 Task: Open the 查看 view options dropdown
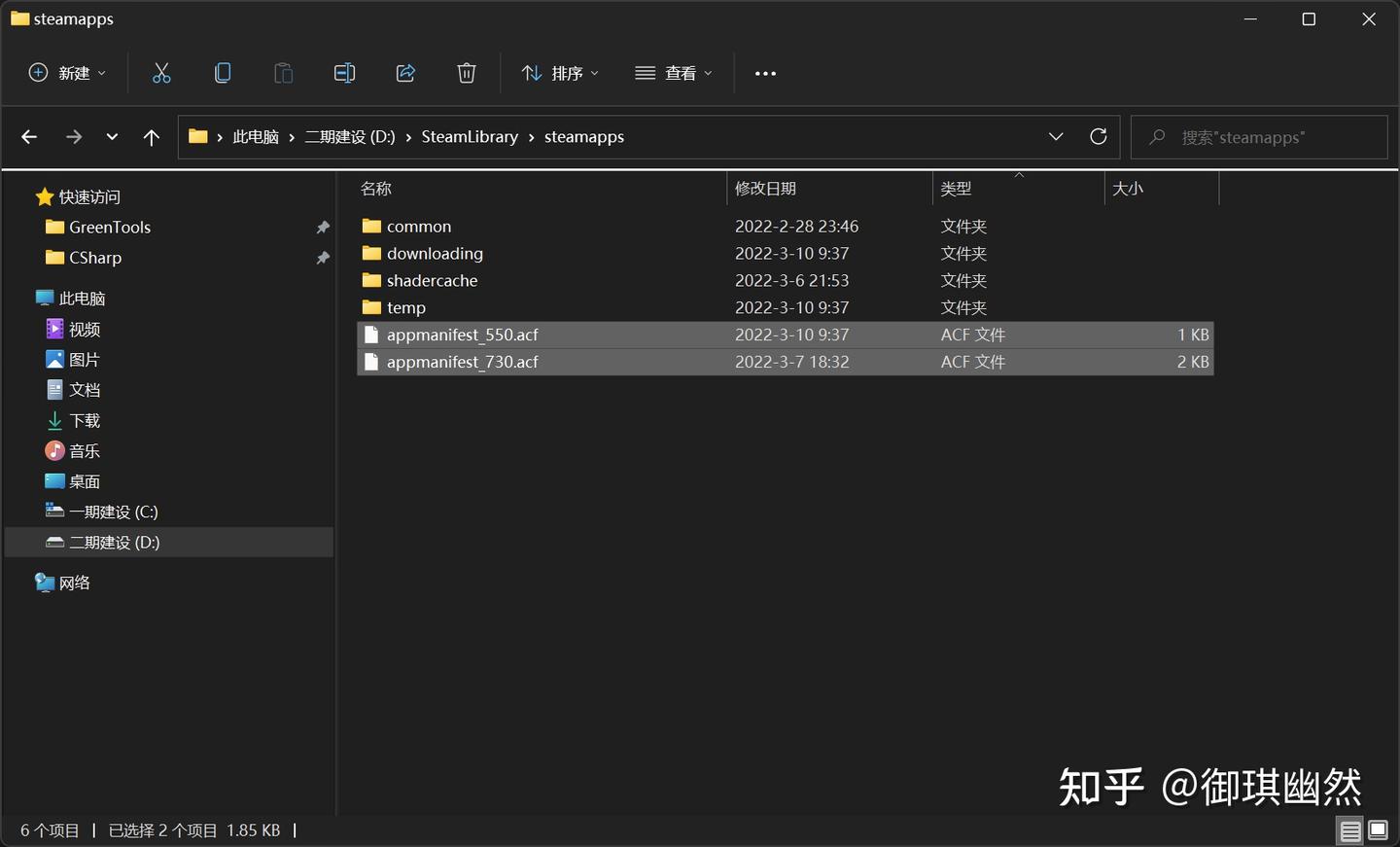coord(674,73)
